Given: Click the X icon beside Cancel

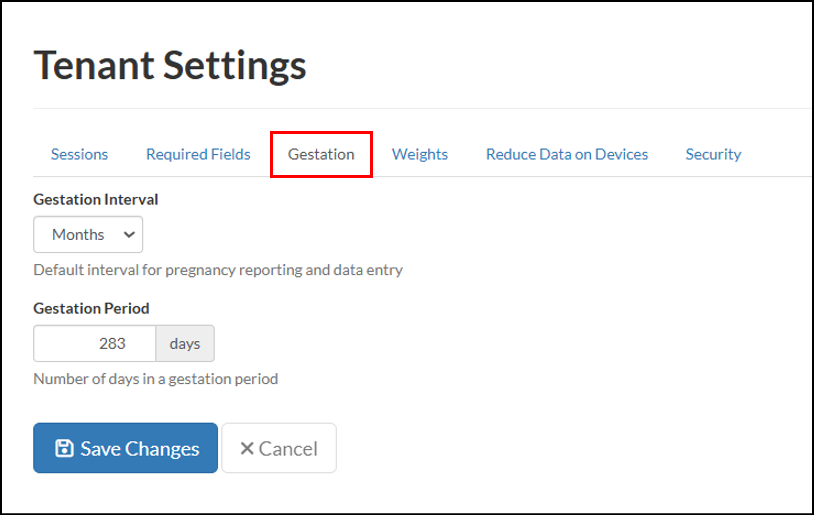Looking at the screenshot, I should pos(247,449).
